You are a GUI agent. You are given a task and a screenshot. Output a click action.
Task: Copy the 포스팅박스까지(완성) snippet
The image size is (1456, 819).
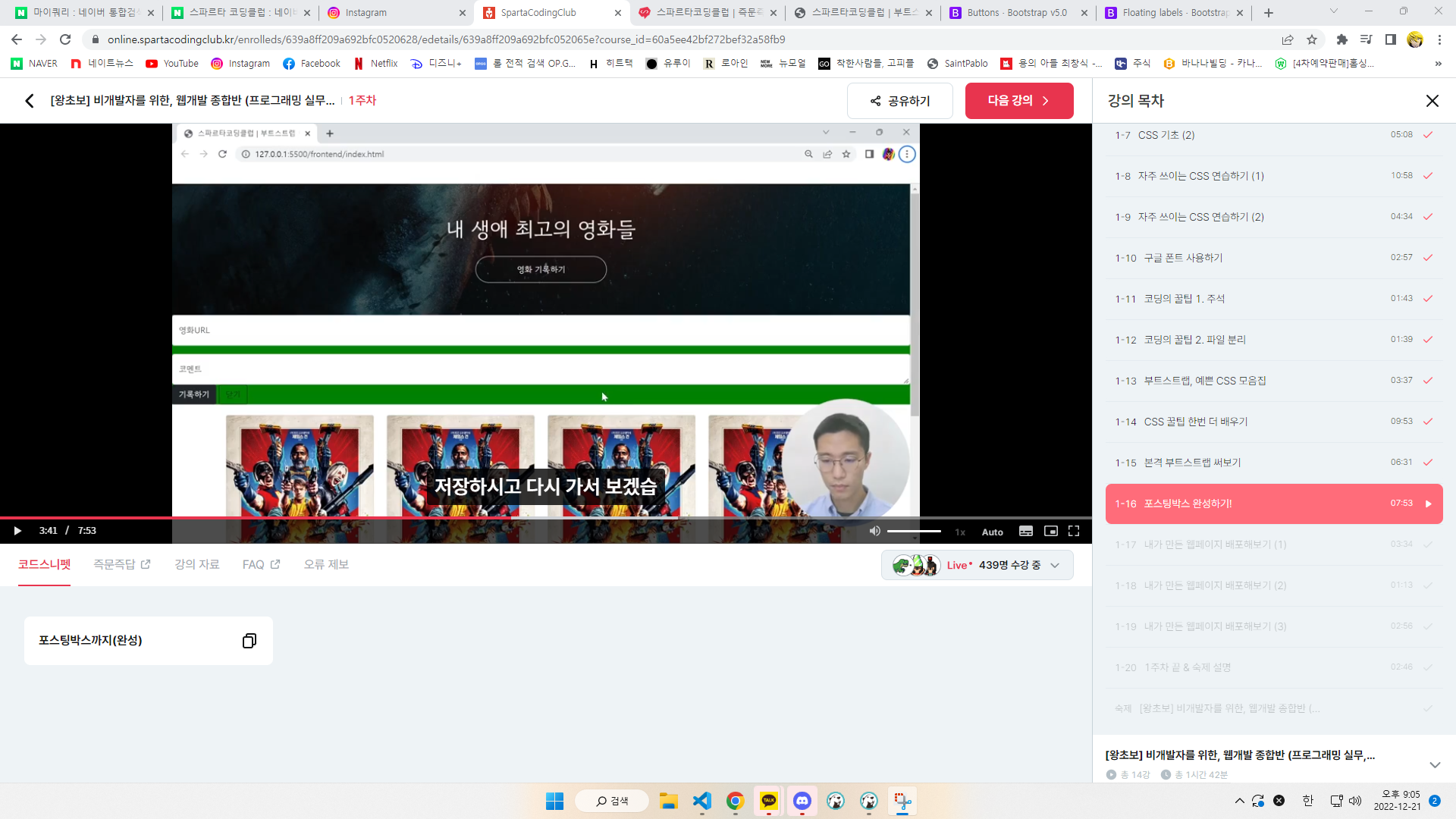click(249, 641)
